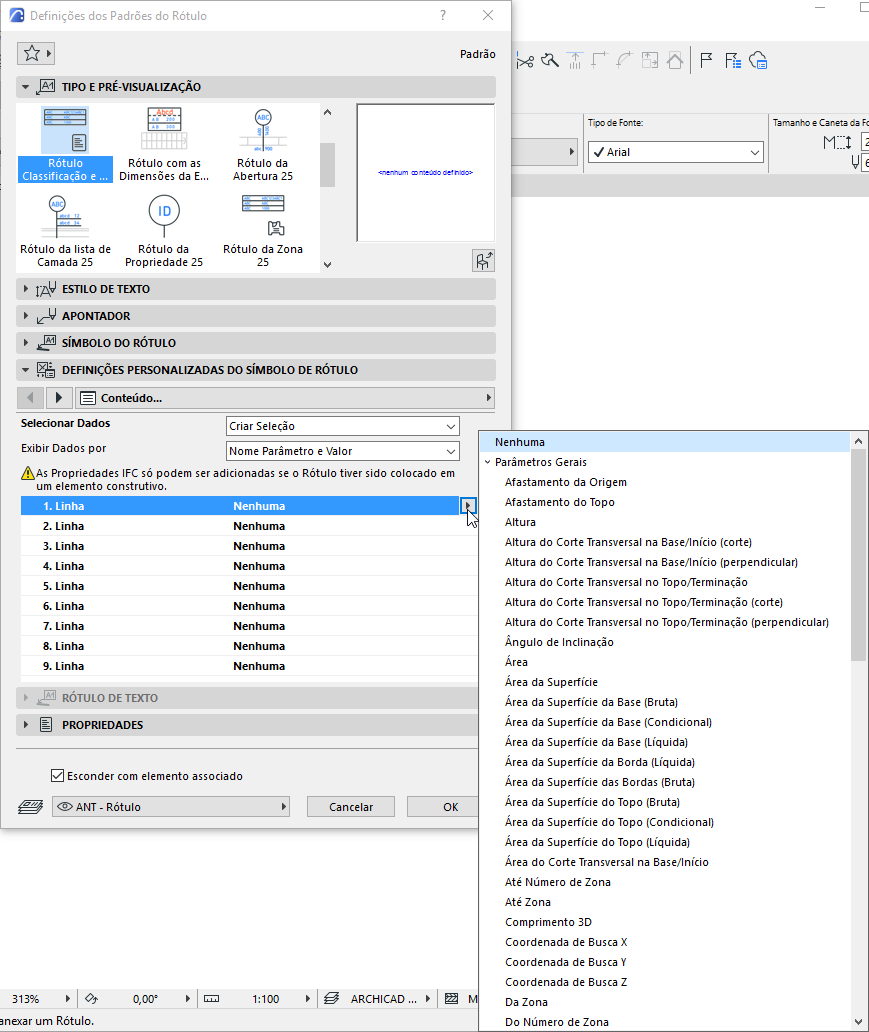
Task: Open the 0,00° orientation popup arrow
Action: [x=188, y=998]
